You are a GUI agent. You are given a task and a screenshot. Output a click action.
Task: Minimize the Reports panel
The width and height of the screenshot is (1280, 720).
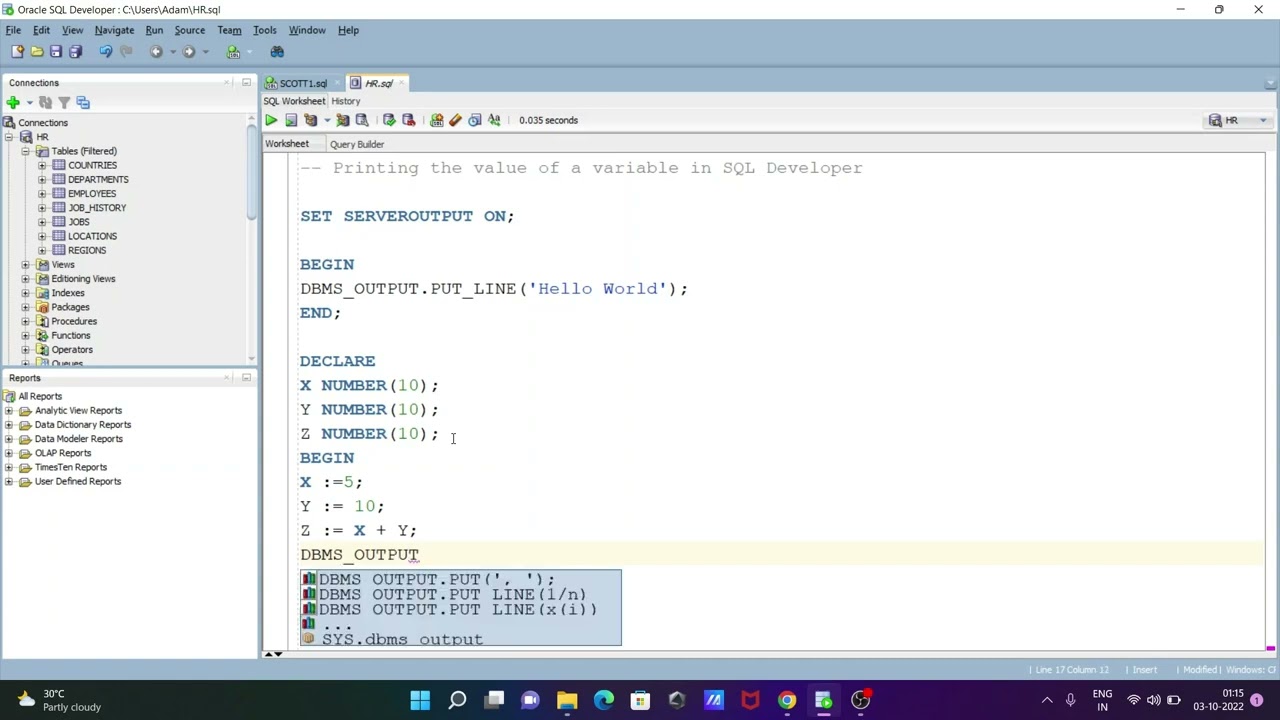click(246, 378)
